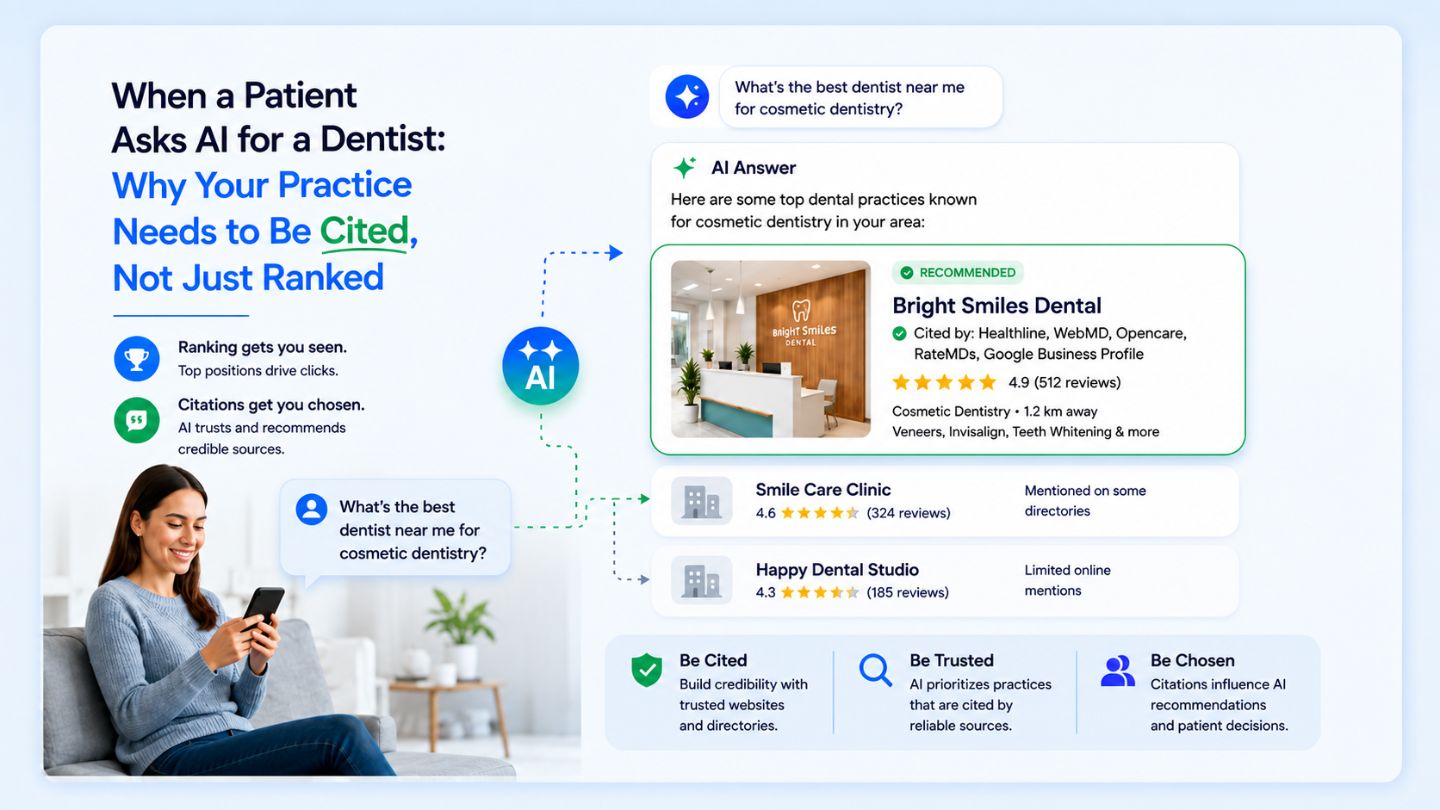Click "(324 reviews)" under Smile Care Clinic

pos(908,513)
